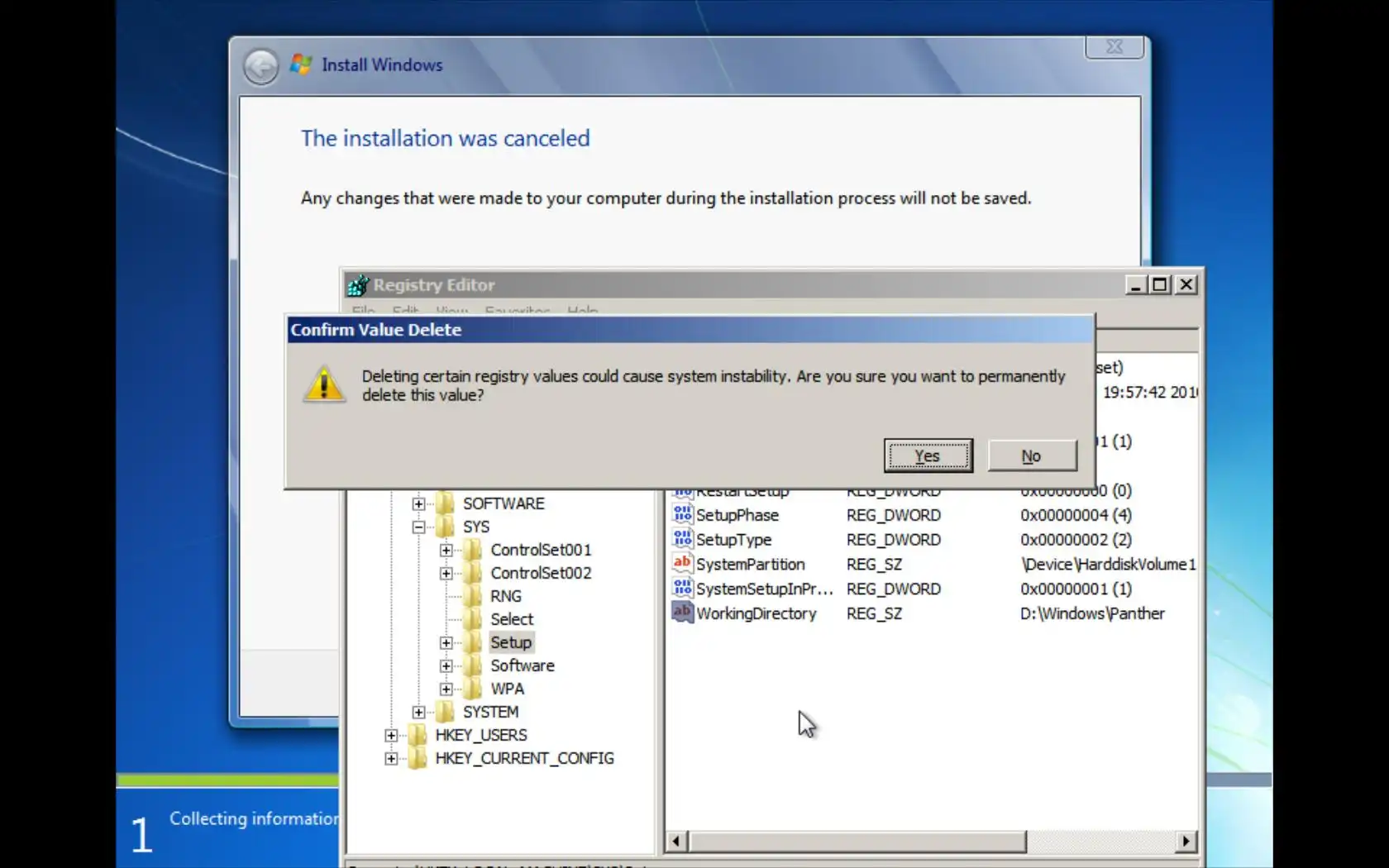Image resolution: width=1389 pixels, height=868 pixels.
Task: Click the key named Select in the tree
Action: (512, 619)
